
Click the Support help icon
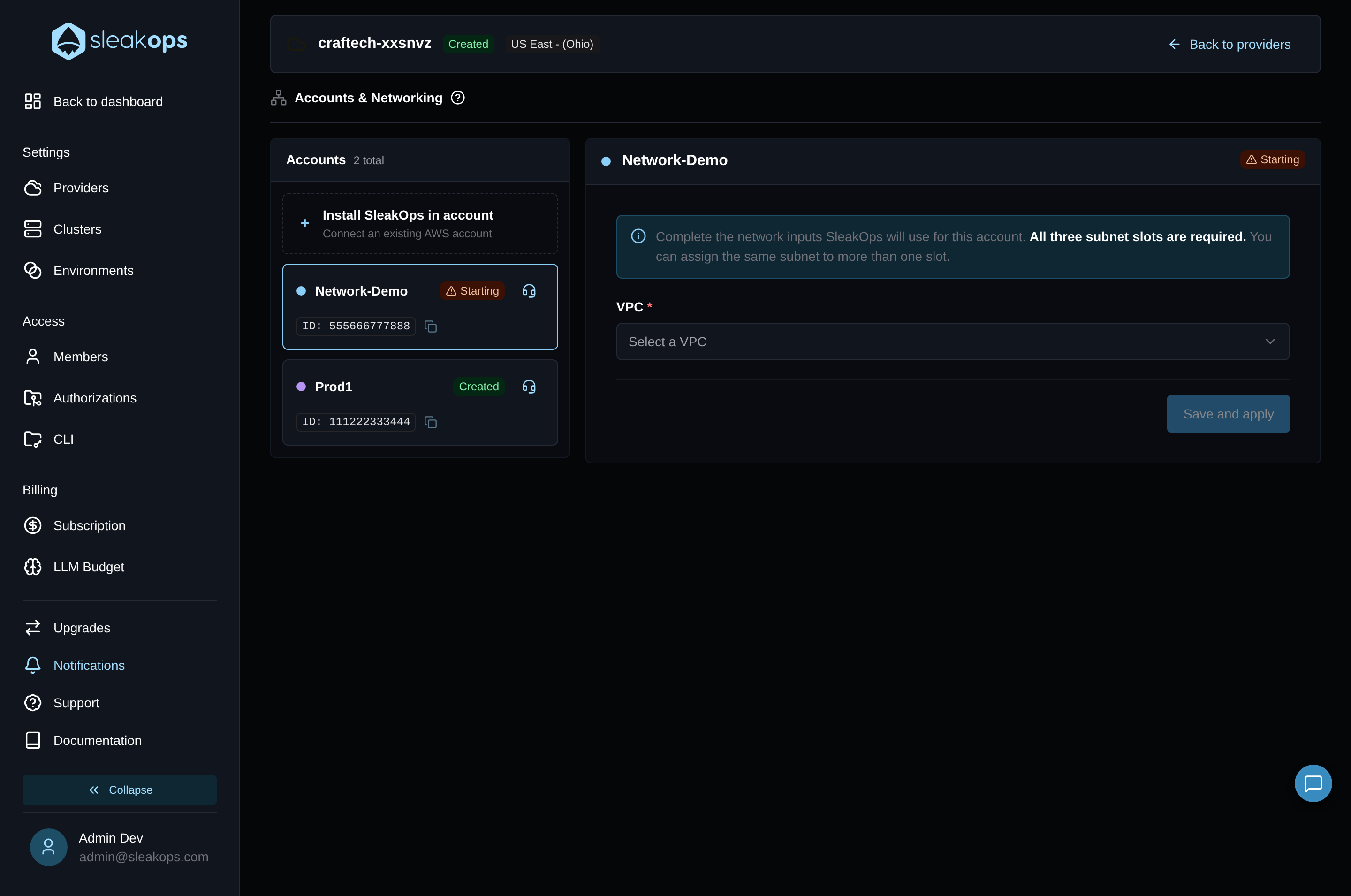click(32, 703)
